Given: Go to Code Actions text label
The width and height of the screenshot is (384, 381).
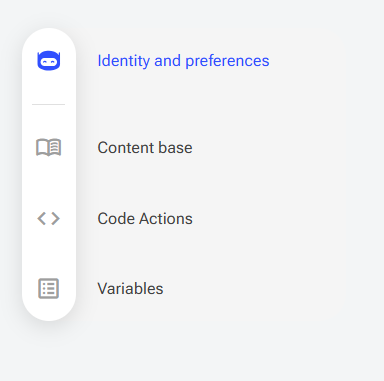Looking at the screenshot, I should point(145,219).
